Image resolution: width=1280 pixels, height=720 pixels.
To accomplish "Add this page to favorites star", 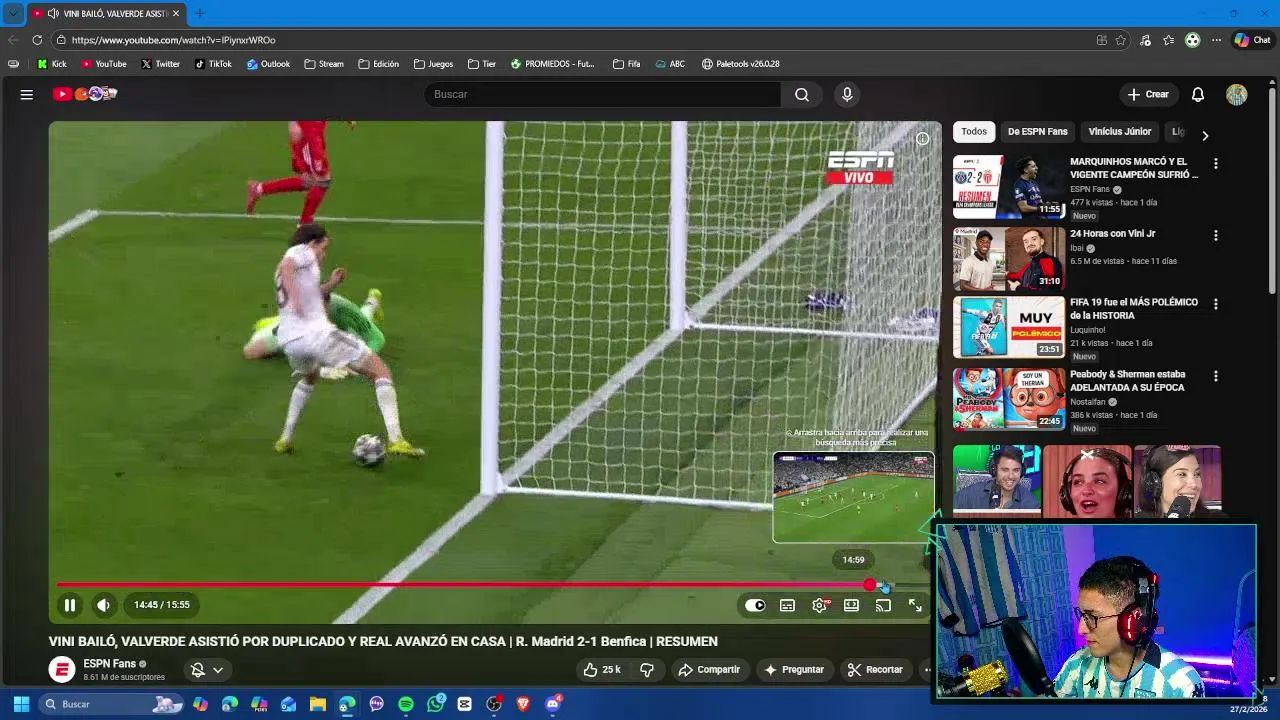I will pos(1121,40).
